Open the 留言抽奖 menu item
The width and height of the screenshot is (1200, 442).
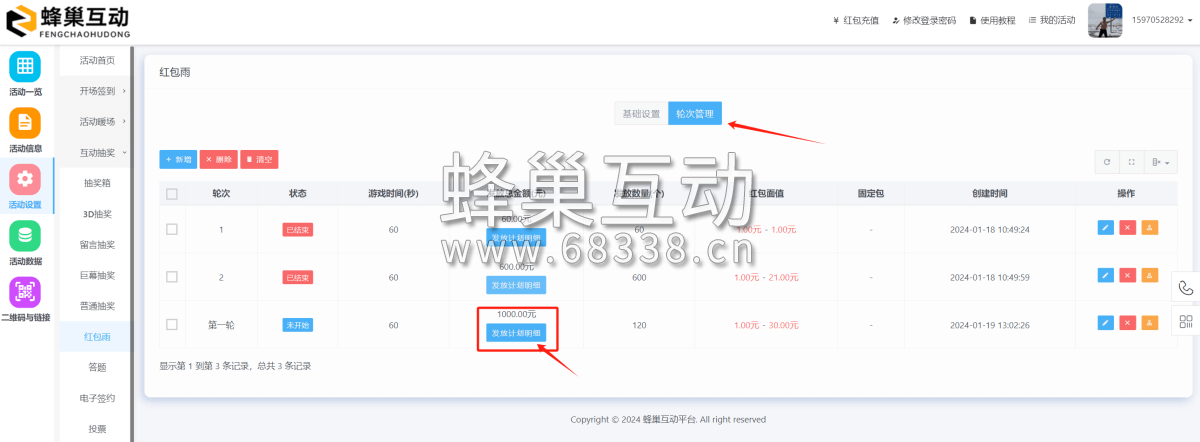(x=97, y=244)
